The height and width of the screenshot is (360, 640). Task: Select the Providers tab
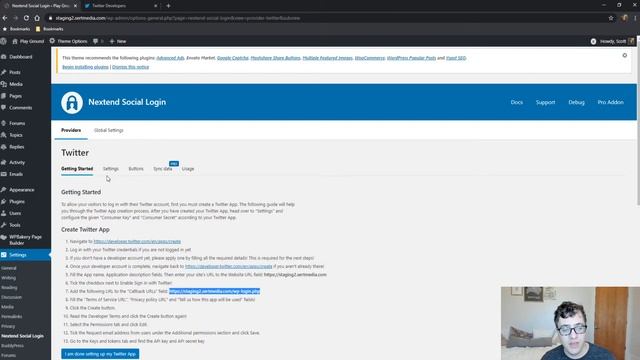tap(71, 130)
